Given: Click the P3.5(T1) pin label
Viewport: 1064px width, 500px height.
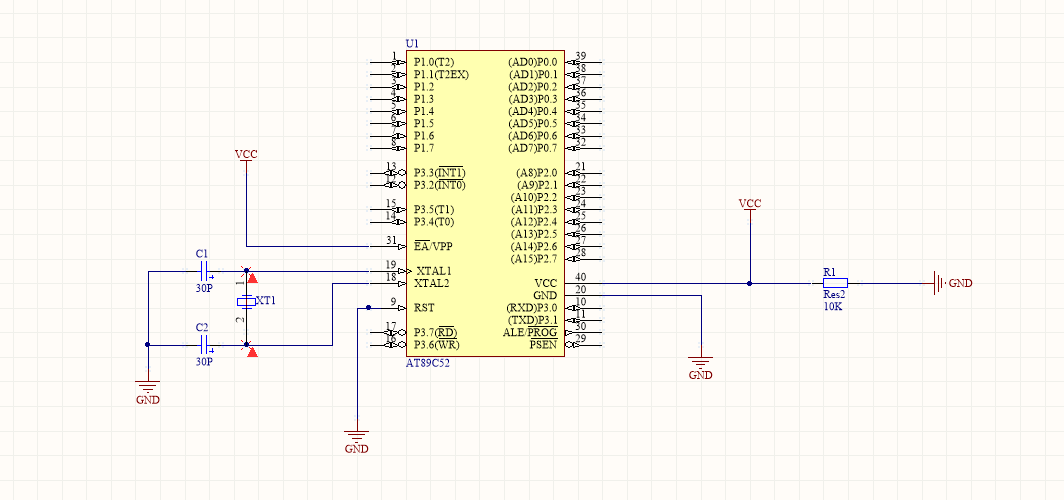Looking at the screenshot, I should click(434, 209).
